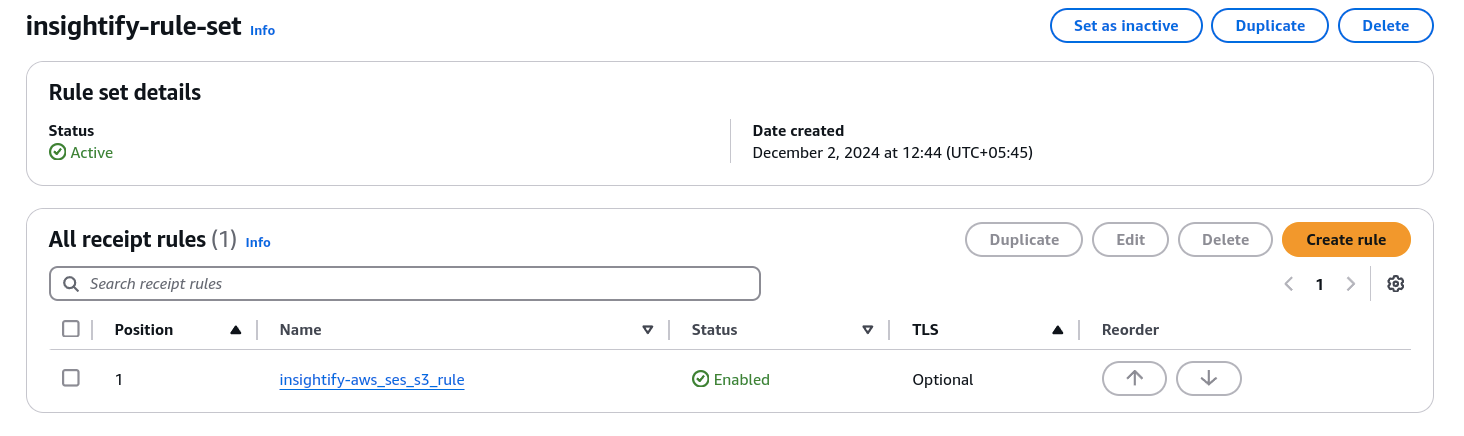Viewport: 1464px width, 436px height.
Task: Move rule down with the down arrow
Action: [1208, 378]
